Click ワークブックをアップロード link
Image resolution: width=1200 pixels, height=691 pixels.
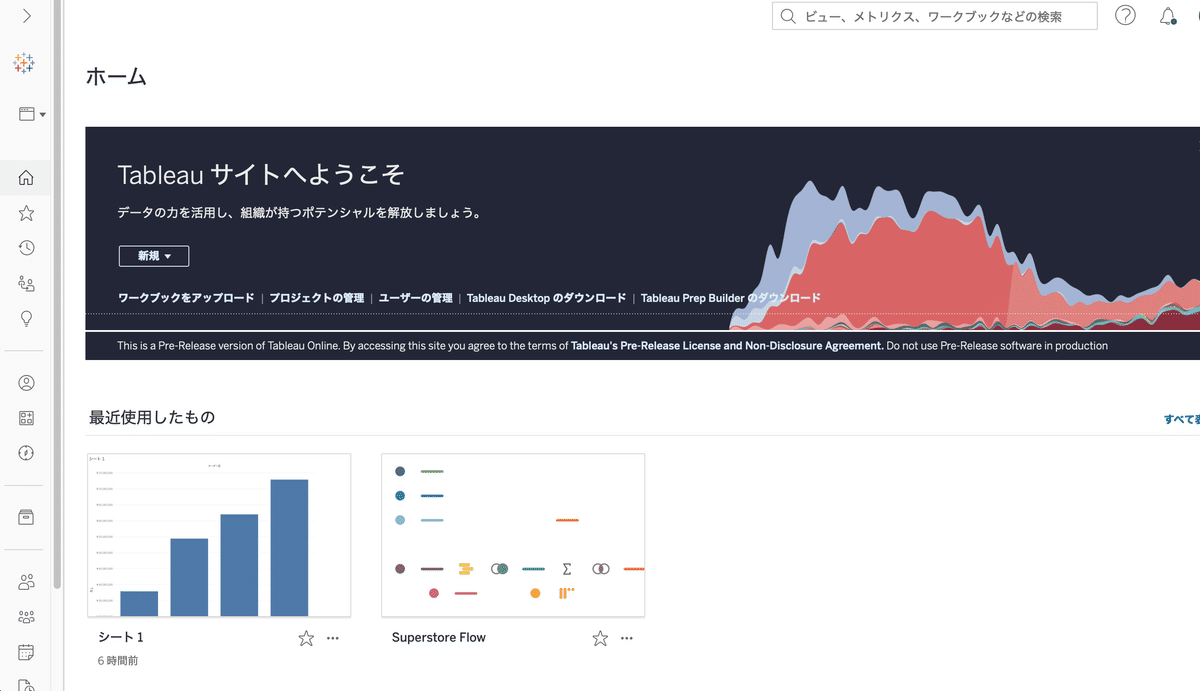186,298
